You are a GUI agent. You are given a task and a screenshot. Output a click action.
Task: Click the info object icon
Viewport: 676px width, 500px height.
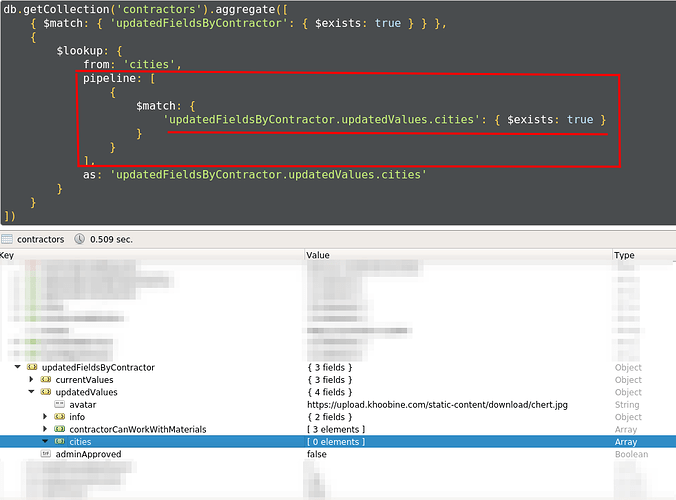click(59, 417)
